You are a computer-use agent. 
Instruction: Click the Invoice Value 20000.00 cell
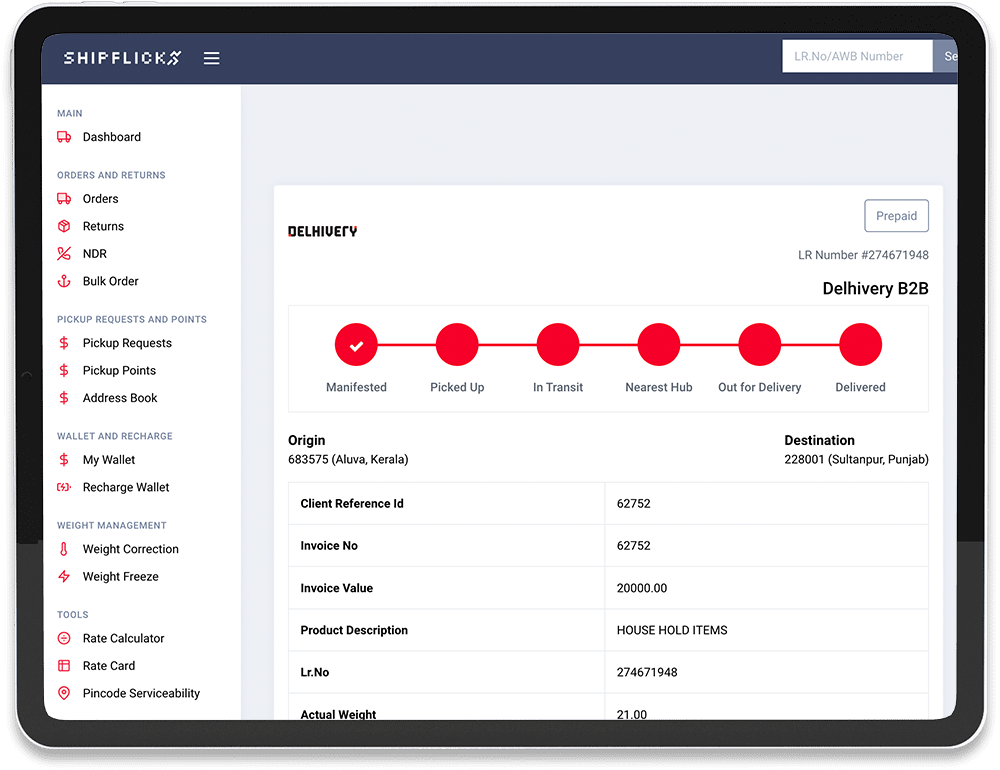[x=766, y=588]
